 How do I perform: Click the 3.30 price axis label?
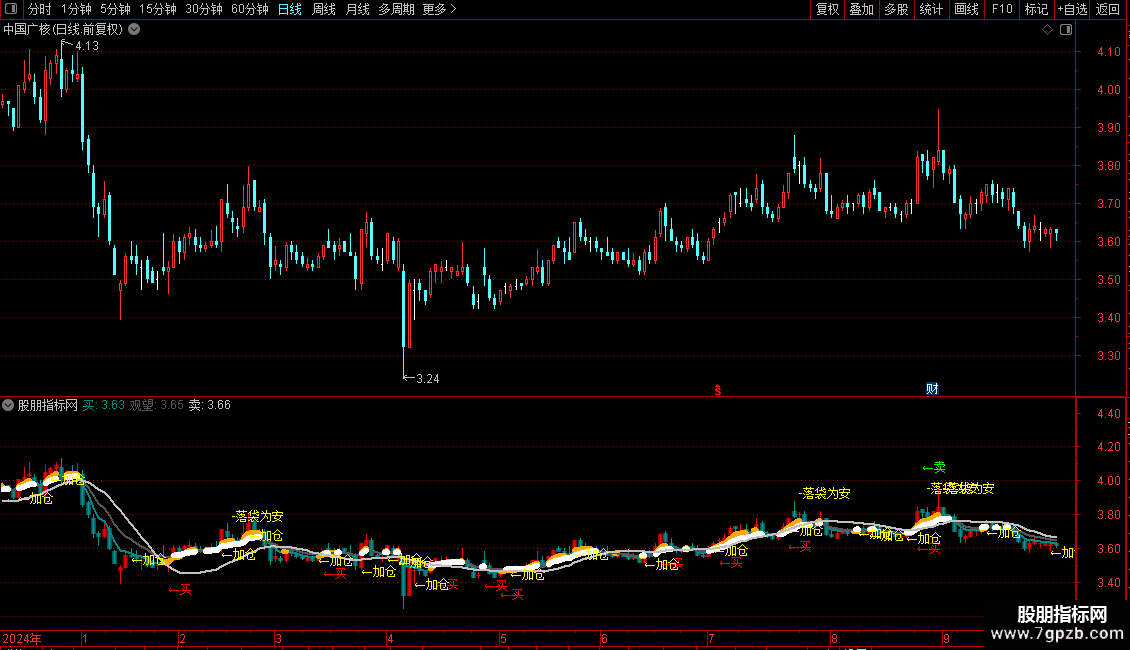[x=1109, y=355]
